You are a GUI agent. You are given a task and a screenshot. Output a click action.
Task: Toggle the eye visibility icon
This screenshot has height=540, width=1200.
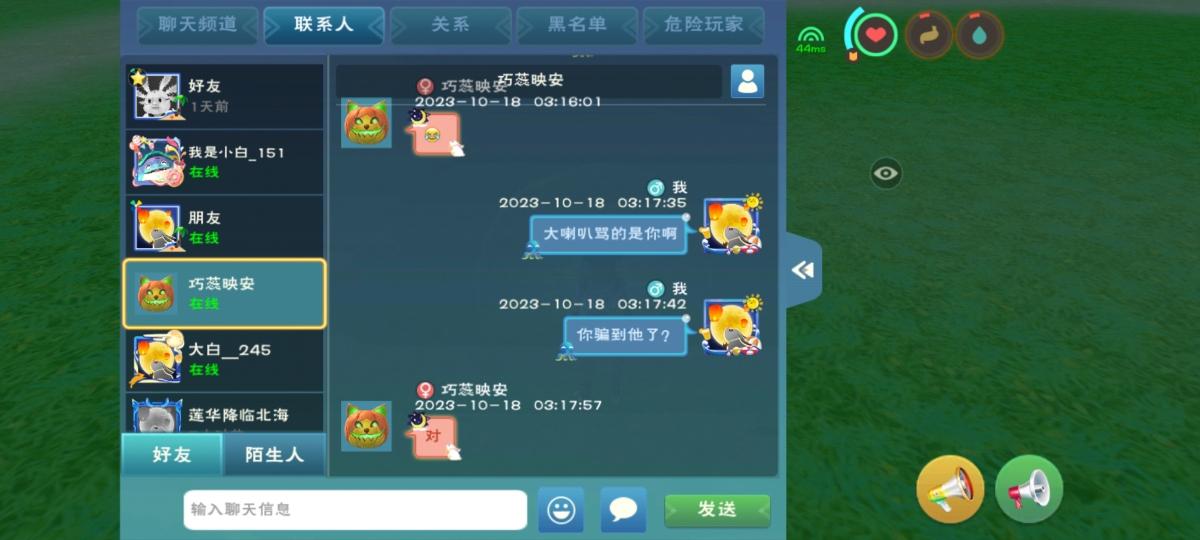[886, 174]
